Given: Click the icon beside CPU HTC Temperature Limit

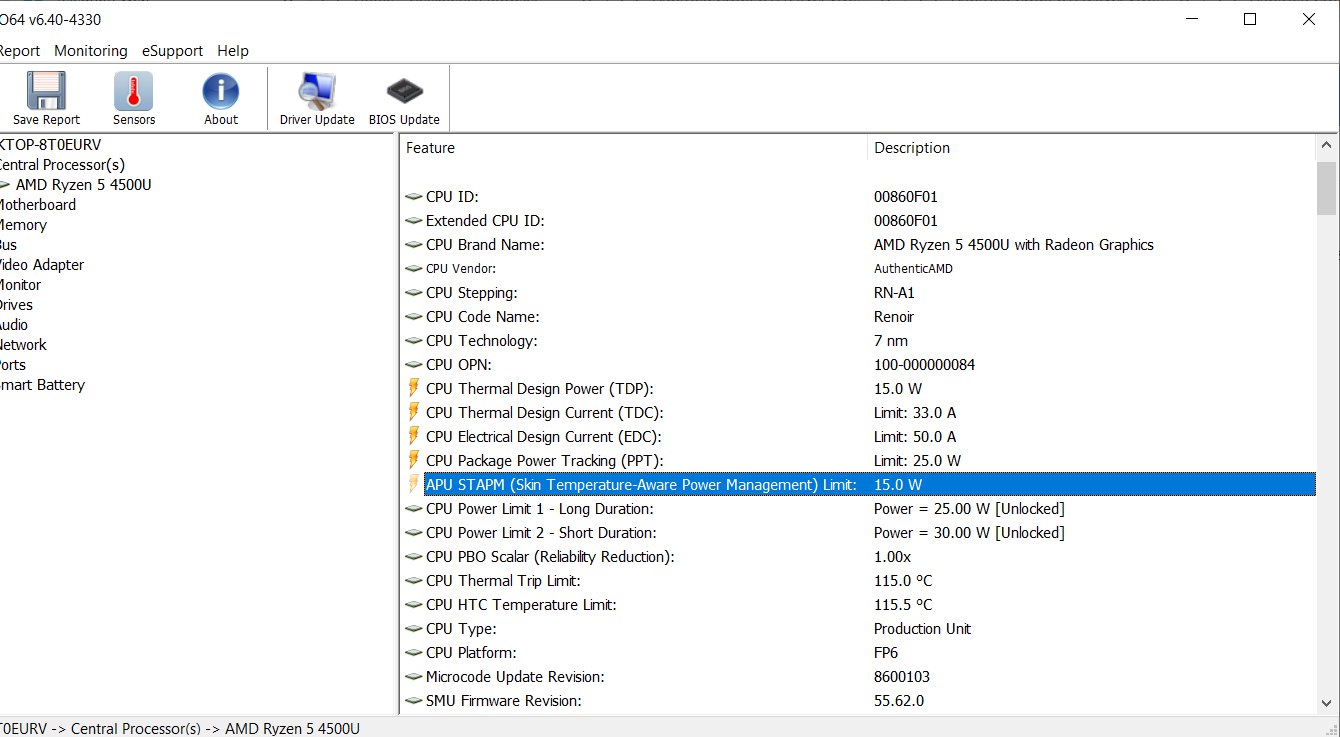Looking at the screenshot, I should click(x=413, y=605).
